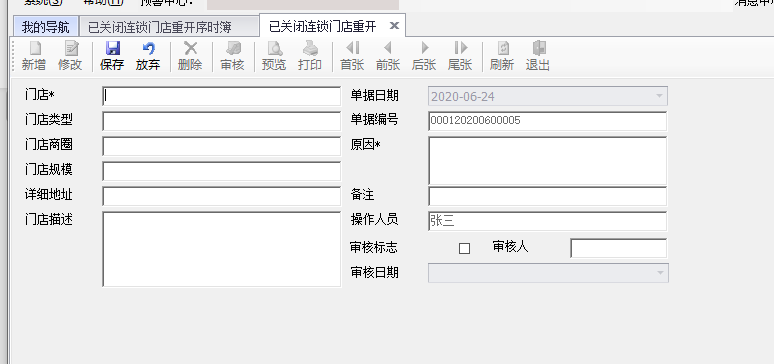Expand the 单据日期 date dropdown
Image resolution: width=774 pixels, height=364 pixels.
pyautogui.click(x=659, y=96)
